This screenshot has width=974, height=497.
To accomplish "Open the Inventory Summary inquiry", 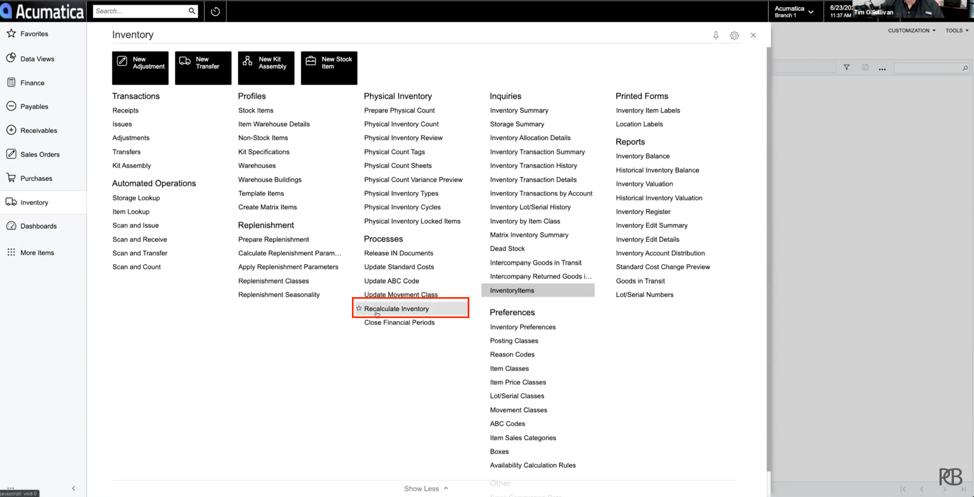I will click(x=519, y=110).
